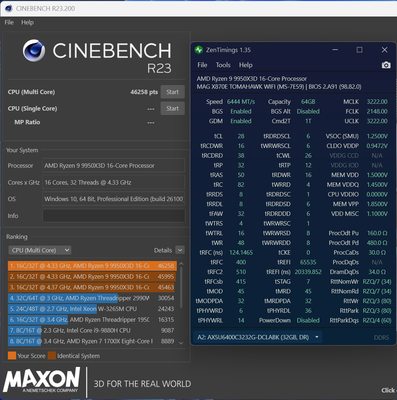Viewport: 397px width, 400px height.
Task: Click the MCLK value 3222.00
Action: coord(377,102)
